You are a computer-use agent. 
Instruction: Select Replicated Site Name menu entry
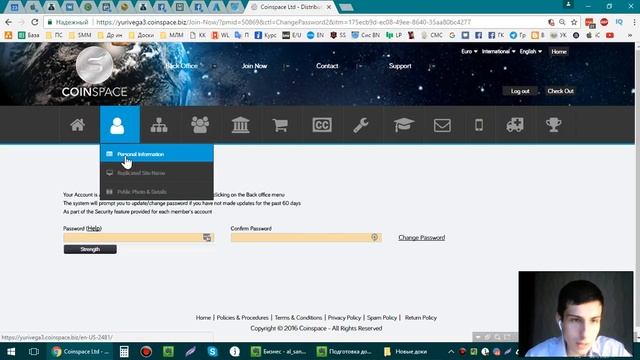[x=157, y=173]
